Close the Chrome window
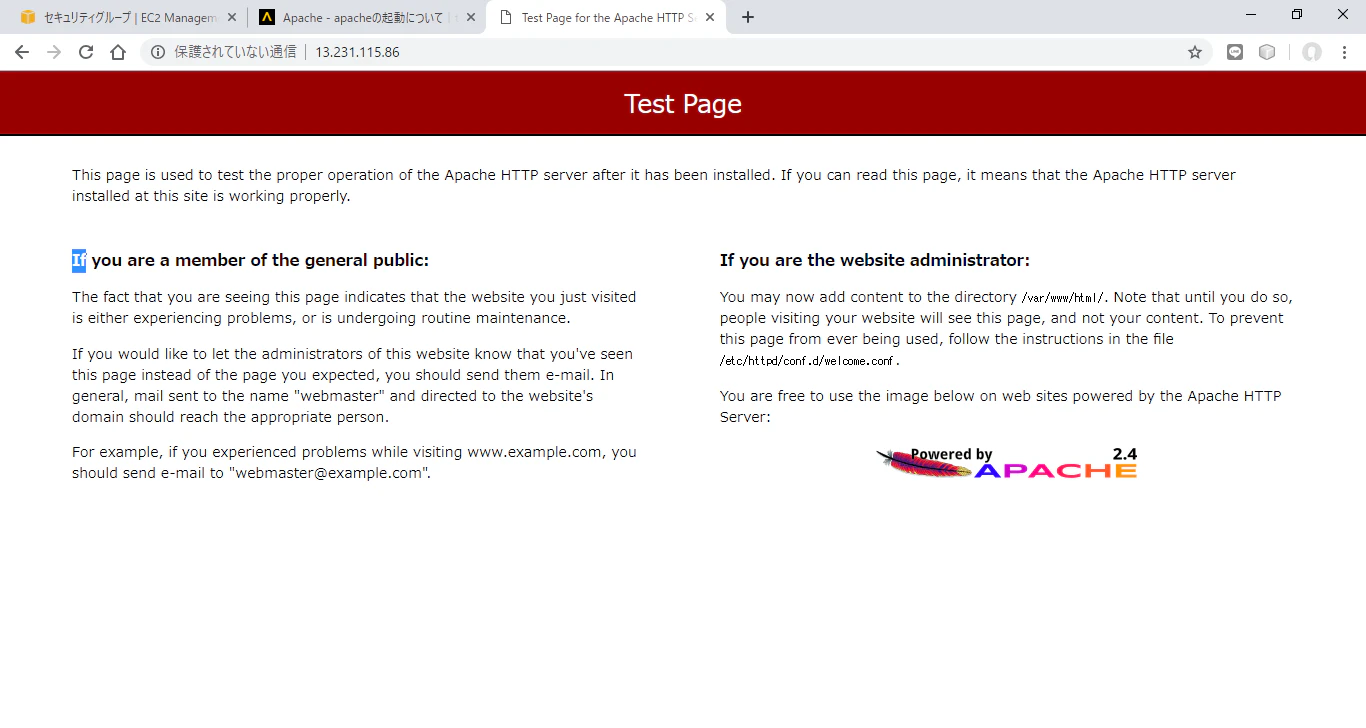The image size is (1366, 728). (x=1343, y=14)
